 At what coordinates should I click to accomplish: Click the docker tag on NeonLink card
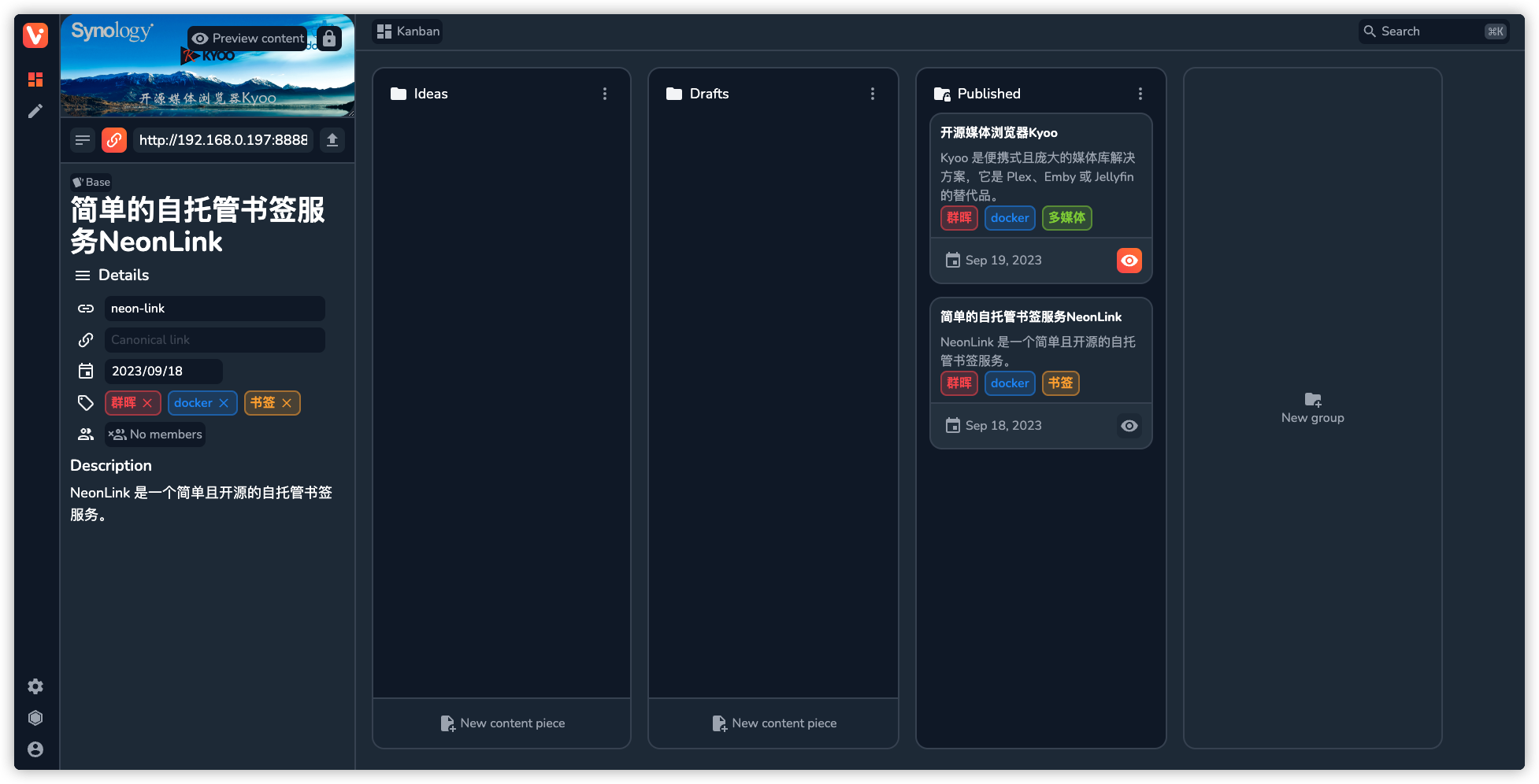(1010, 383)
